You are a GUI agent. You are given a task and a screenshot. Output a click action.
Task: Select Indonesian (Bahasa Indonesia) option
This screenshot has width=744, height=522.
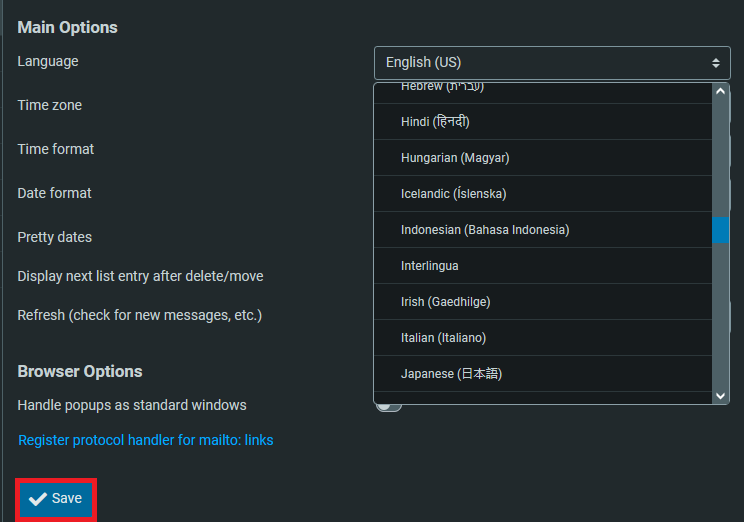[485, 230]
